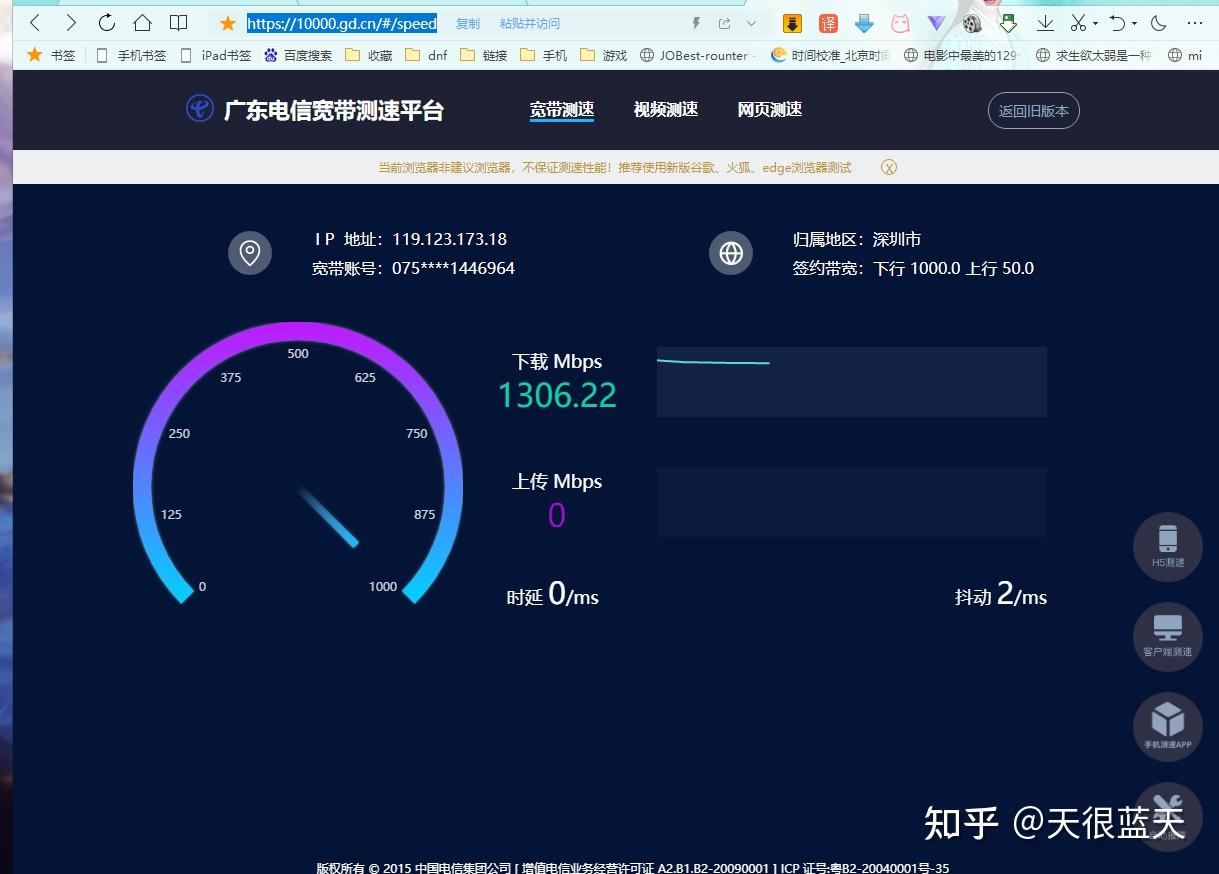Click the IP address 119.123.173.18
Image resolution: width=1219 pixels, height=874 pixels.
click(x=449, y=240)
